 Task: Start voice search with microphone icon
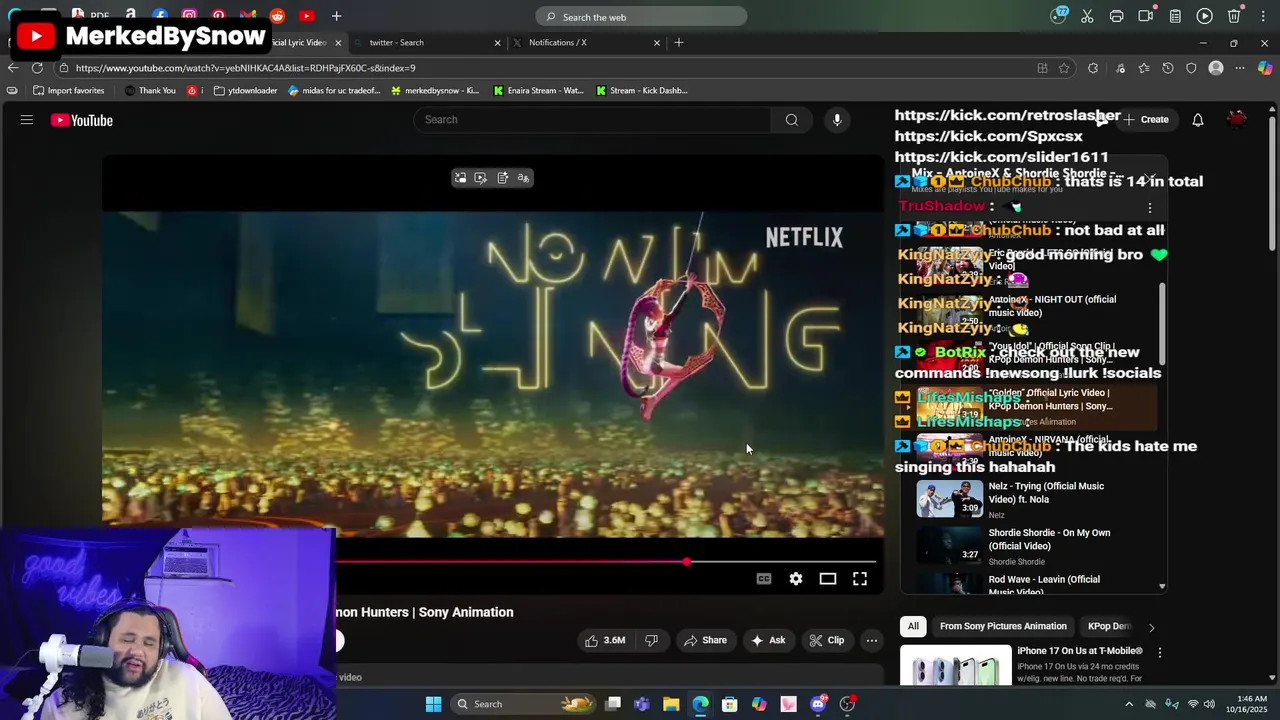[837, 120]
